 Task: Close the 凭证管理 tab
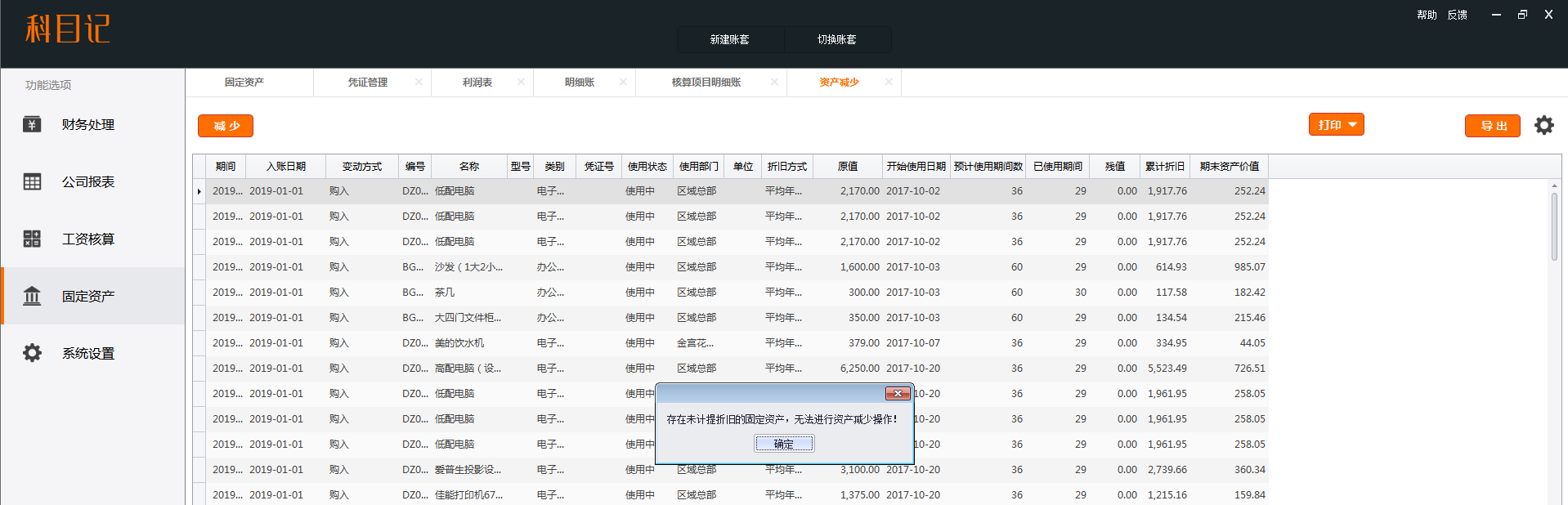pyautogui.click(x=419, y=82)
